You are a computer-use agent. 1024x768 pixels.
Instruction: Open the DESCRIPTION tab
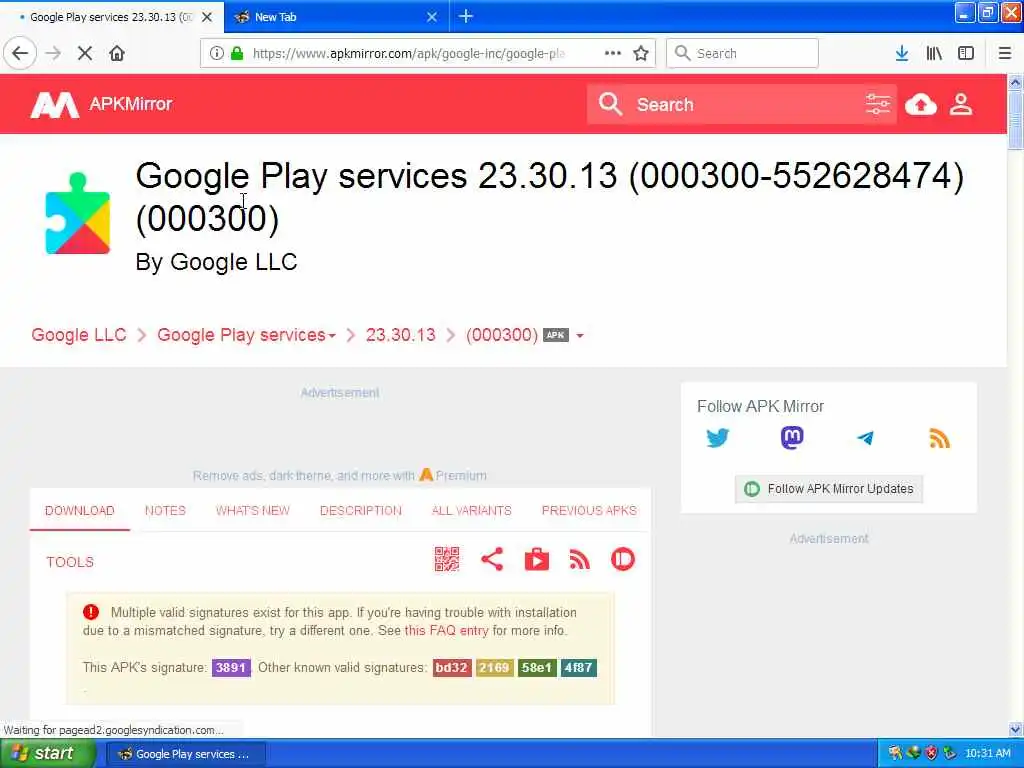[360, 511]
